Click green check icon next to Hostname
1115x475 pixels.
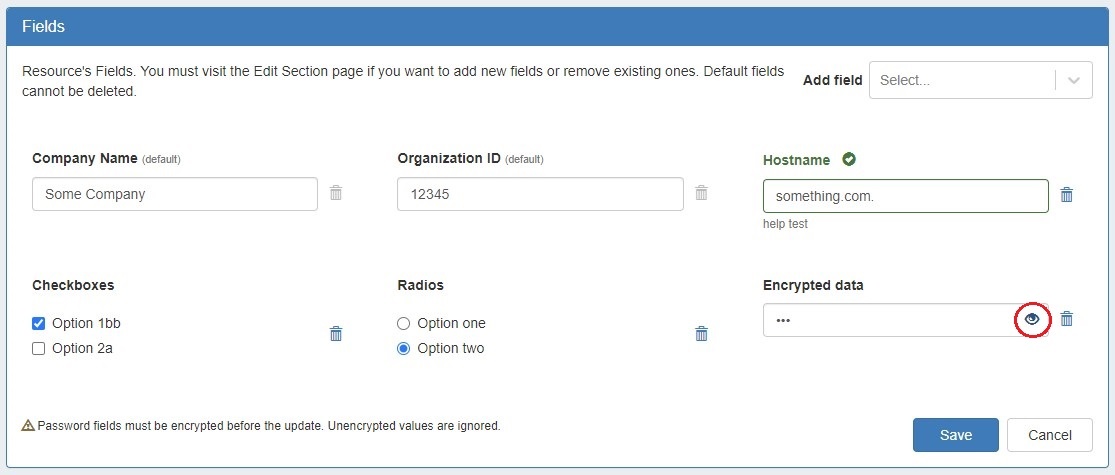[849, 159]
